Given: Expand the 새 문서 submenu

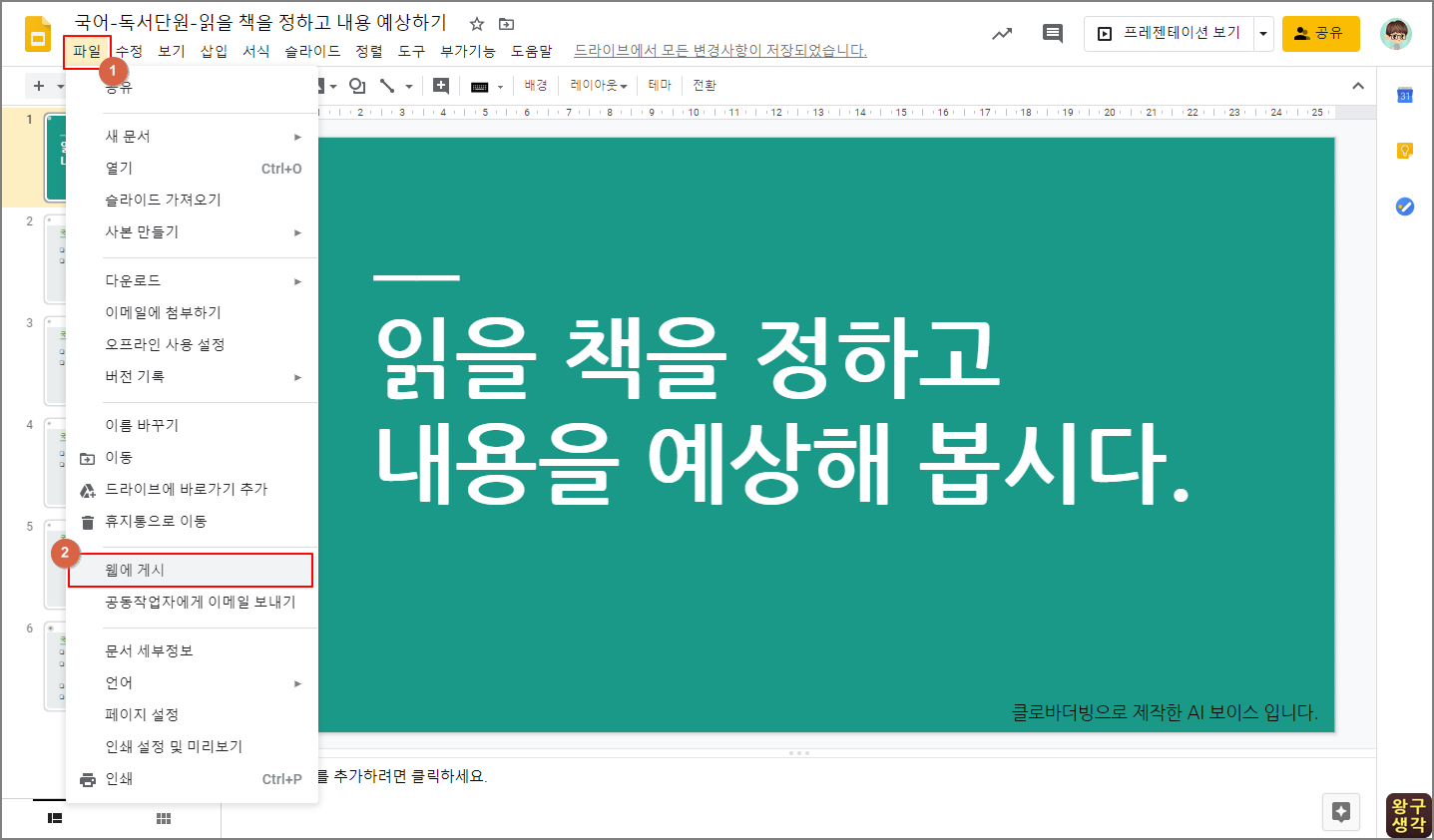Looking at the screenshot, I should click(x=297, y=137).
